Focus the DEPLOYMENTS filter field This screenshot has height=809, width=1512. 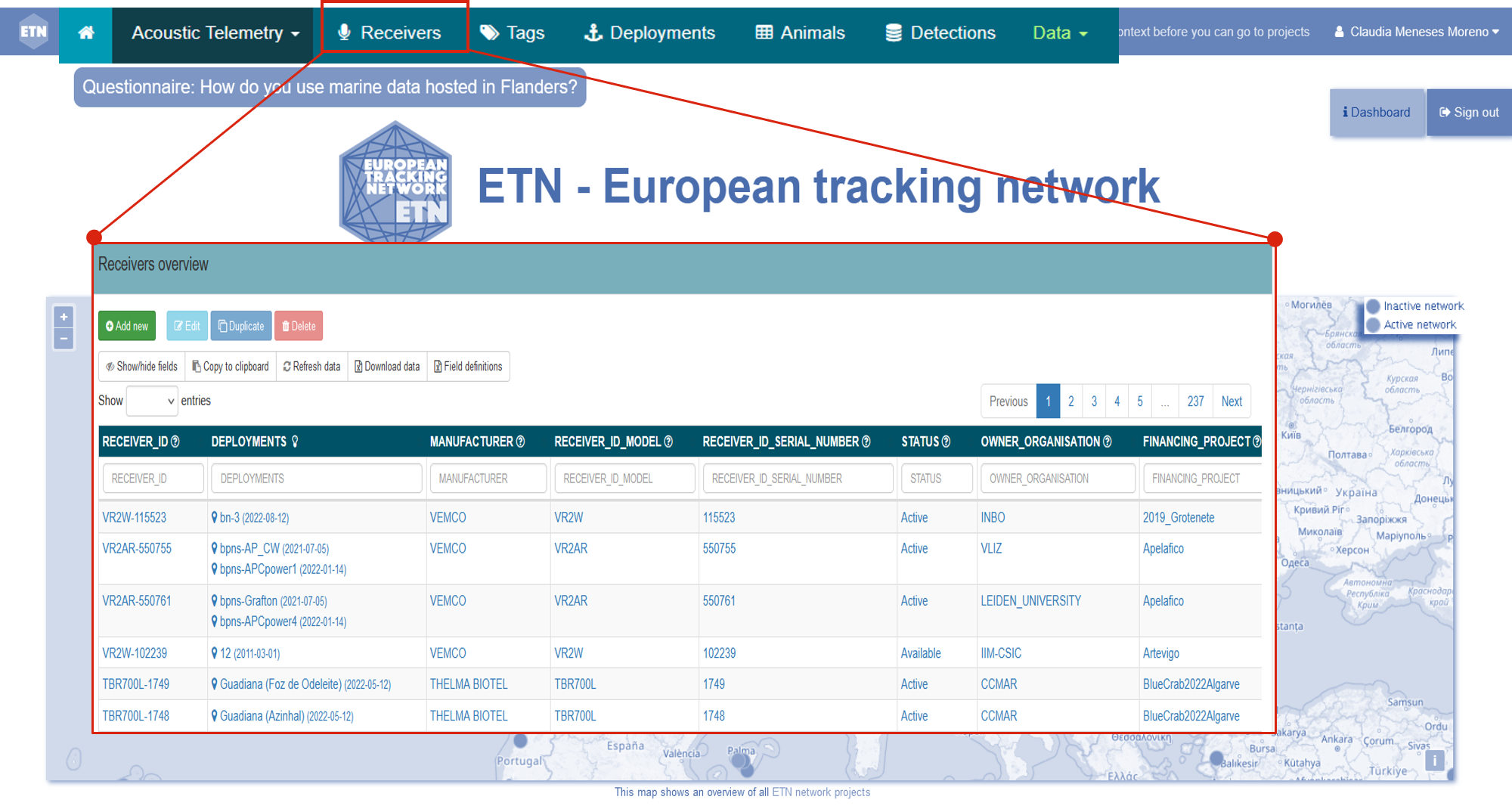click(x=317, y=479)
